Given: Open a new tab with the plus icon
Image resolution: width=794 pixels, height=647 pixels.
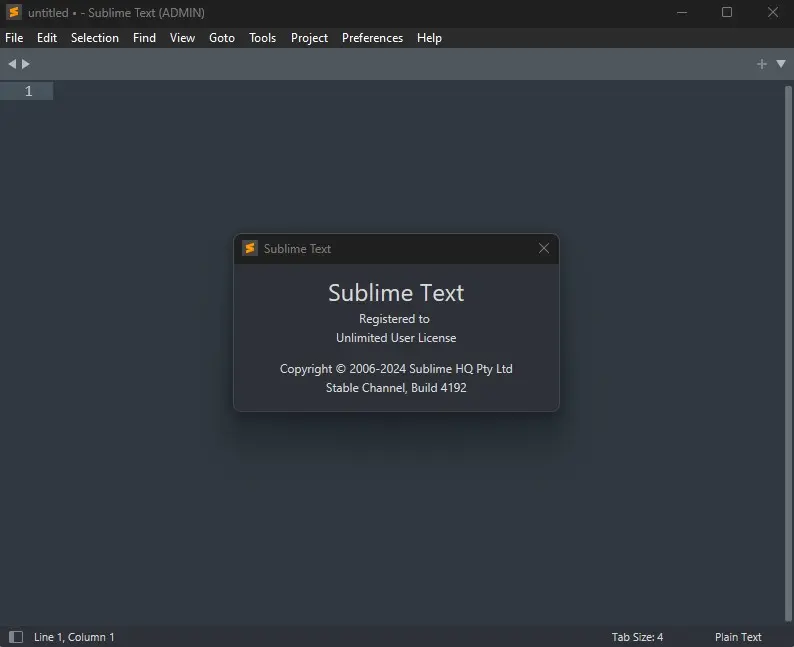Looking at the screenshot, I should (762, 64).
